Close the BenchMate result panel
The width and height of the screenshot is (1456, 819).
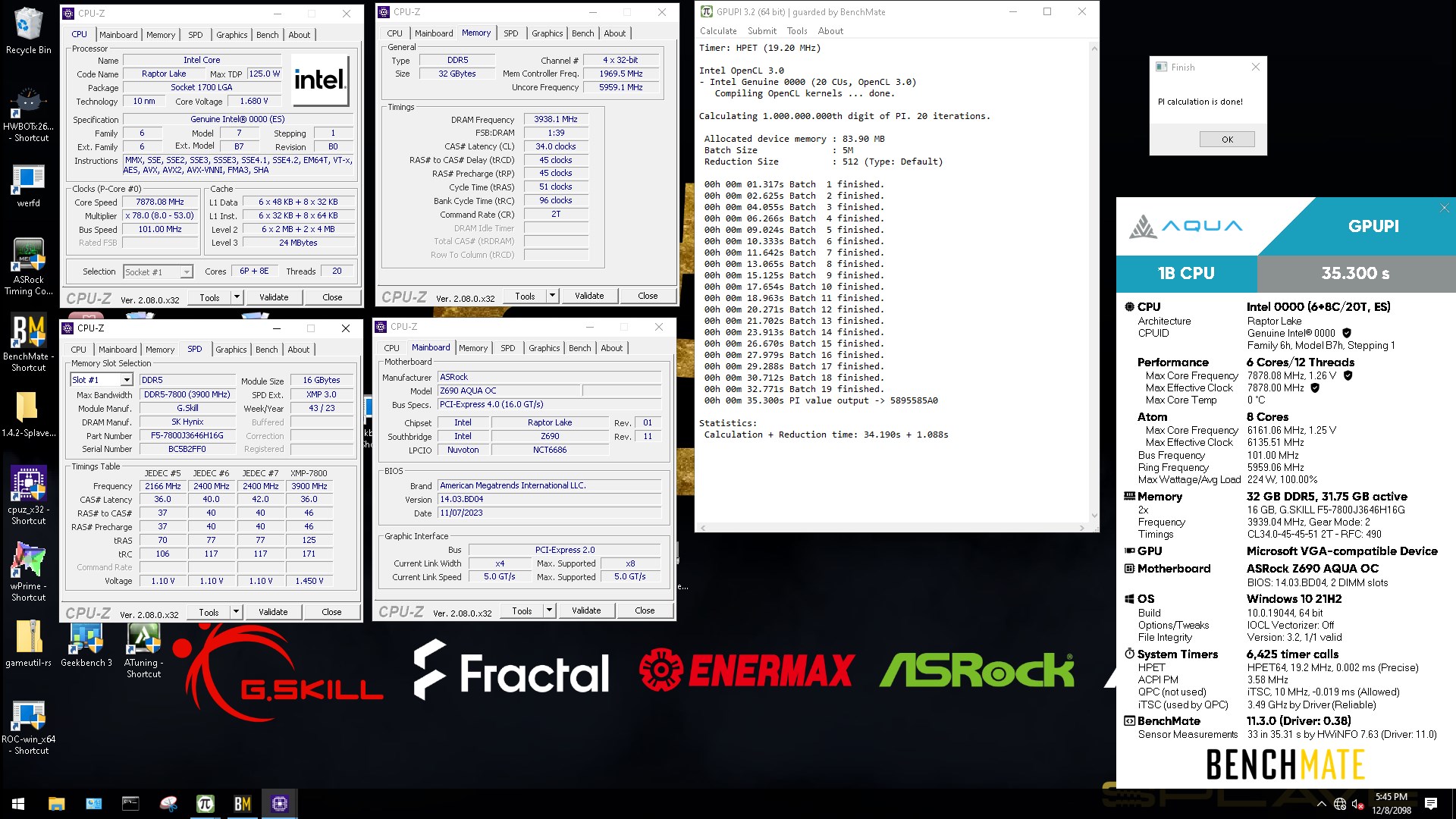1444,208
